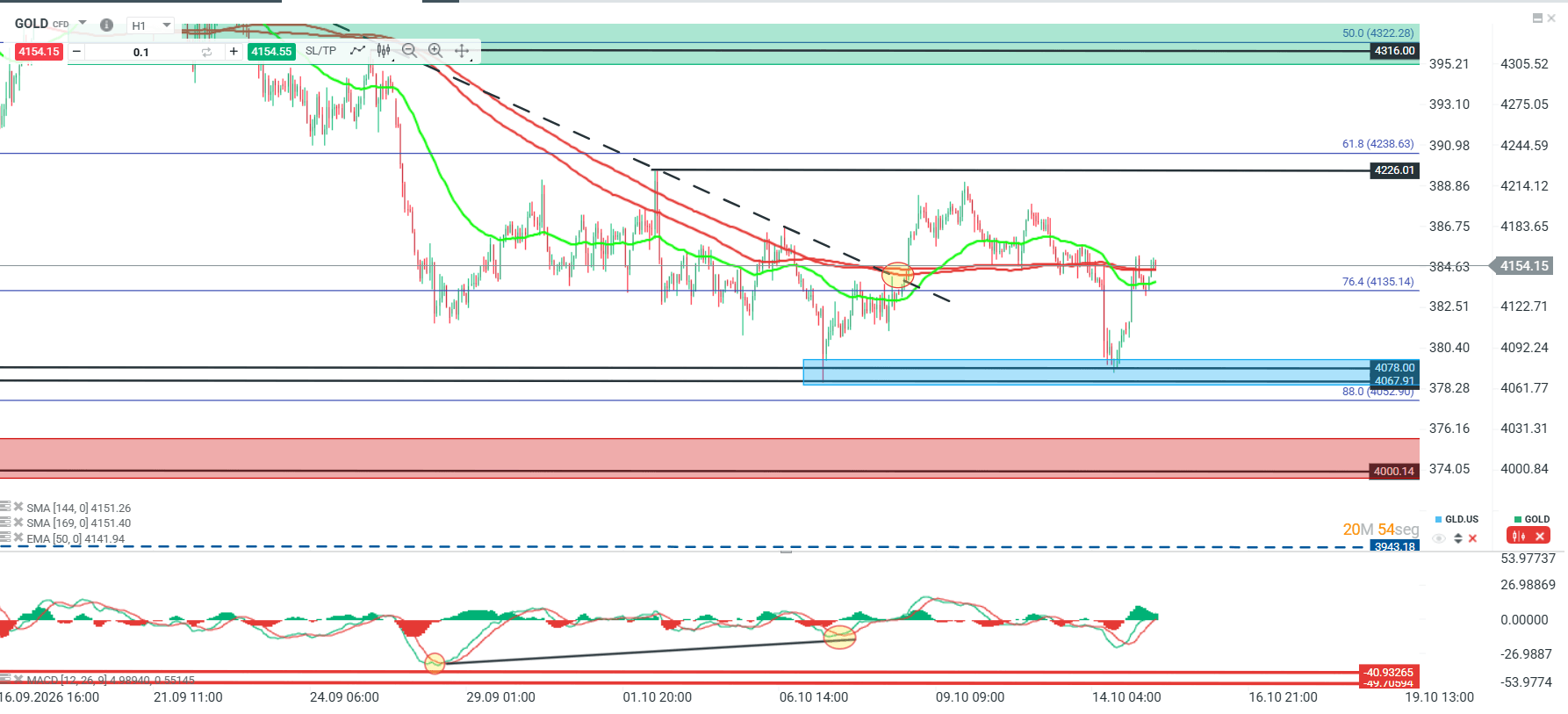The width and height of the screenshot is (1568, 714).
Task: Remove the MACD [12, 26, 9] indicator
Action: pos(18,679)
